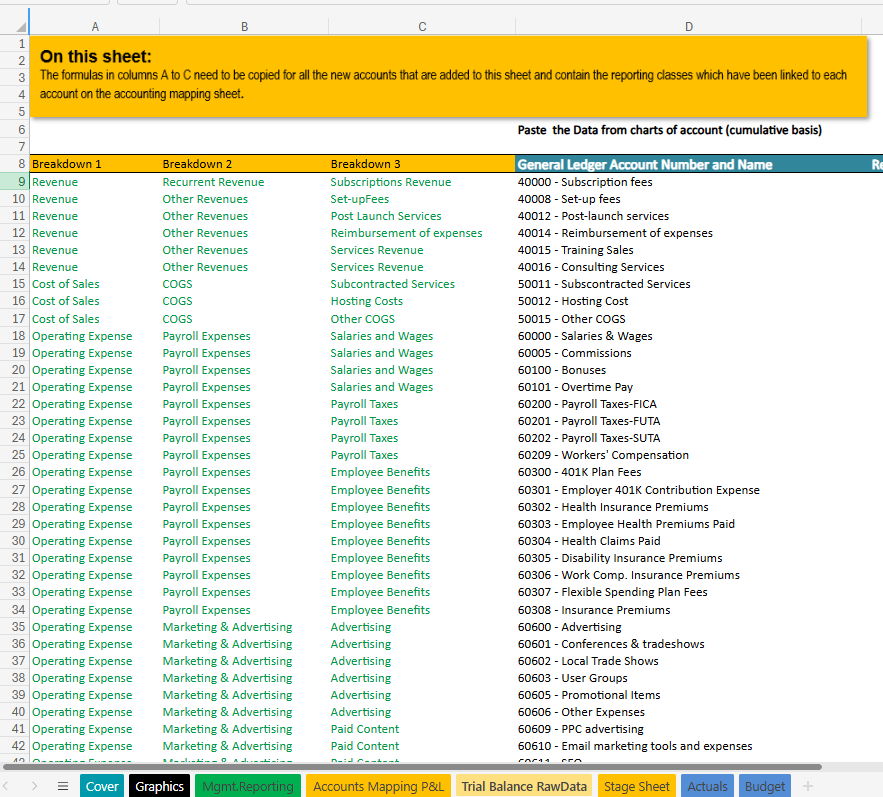The width and height of the screenshot is (883, 797).
Task: Click '60200 - Payroll Taxes-FICA' cell
Action: 689,404
